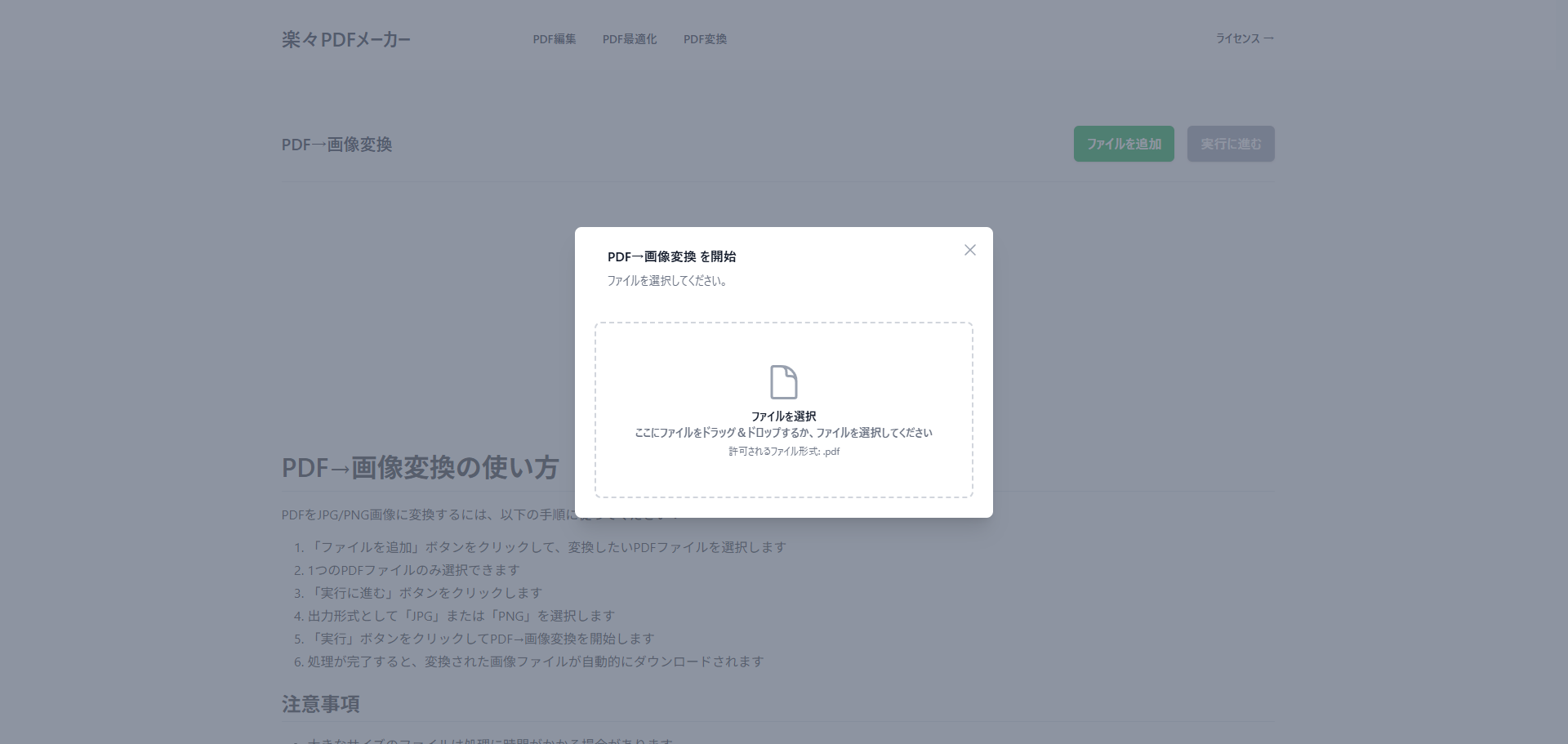Click the ファイルを選択してください。 subtitle
Image resolution: width=1568 pixels, height=744 pixels.
[667, 281]
